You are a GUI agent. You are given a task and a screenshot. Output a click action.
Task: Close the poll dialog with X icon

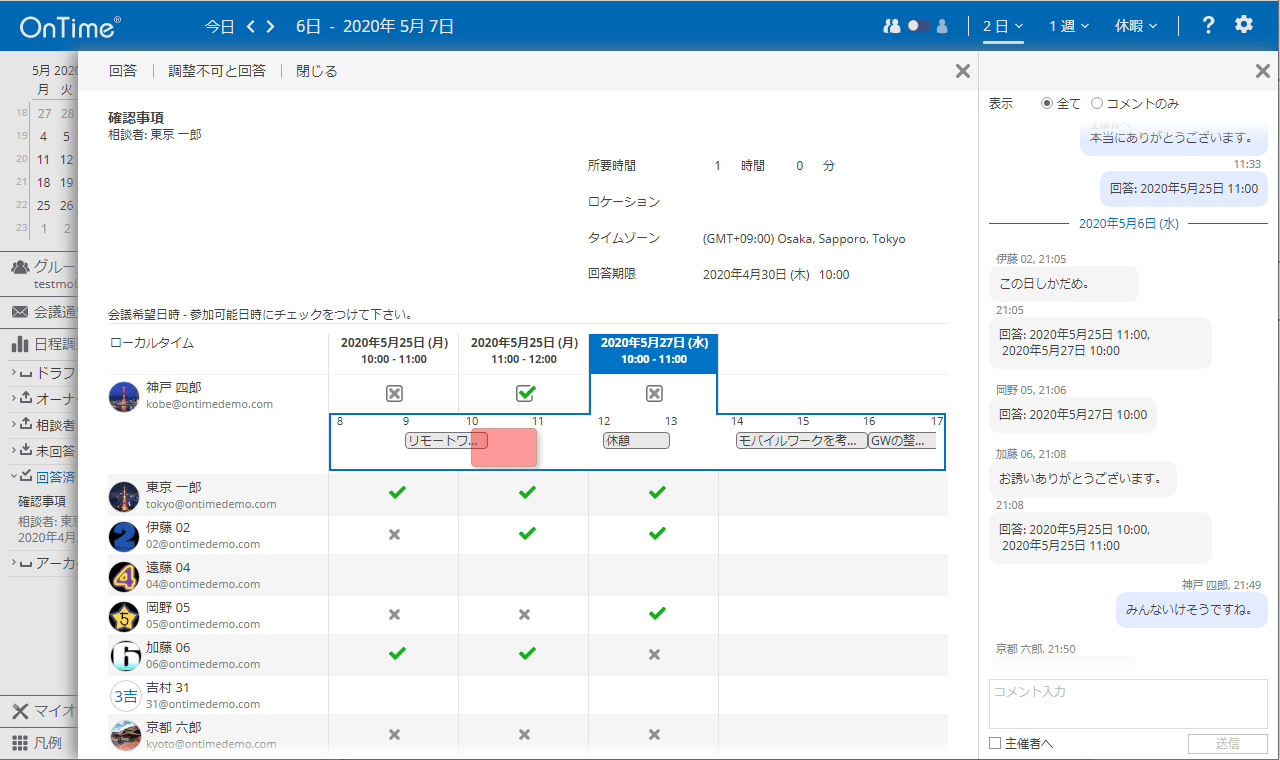(x=962, y=71)
